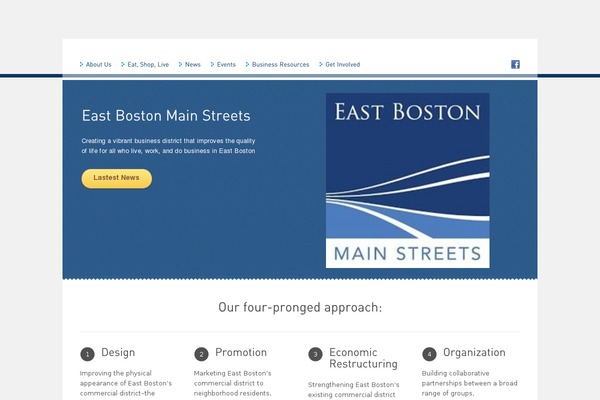The width and height of the screenshot is (600, 400).
Task: Click the number 3 circle beside Economic Restructuring
Action: [x=315, y=354]
